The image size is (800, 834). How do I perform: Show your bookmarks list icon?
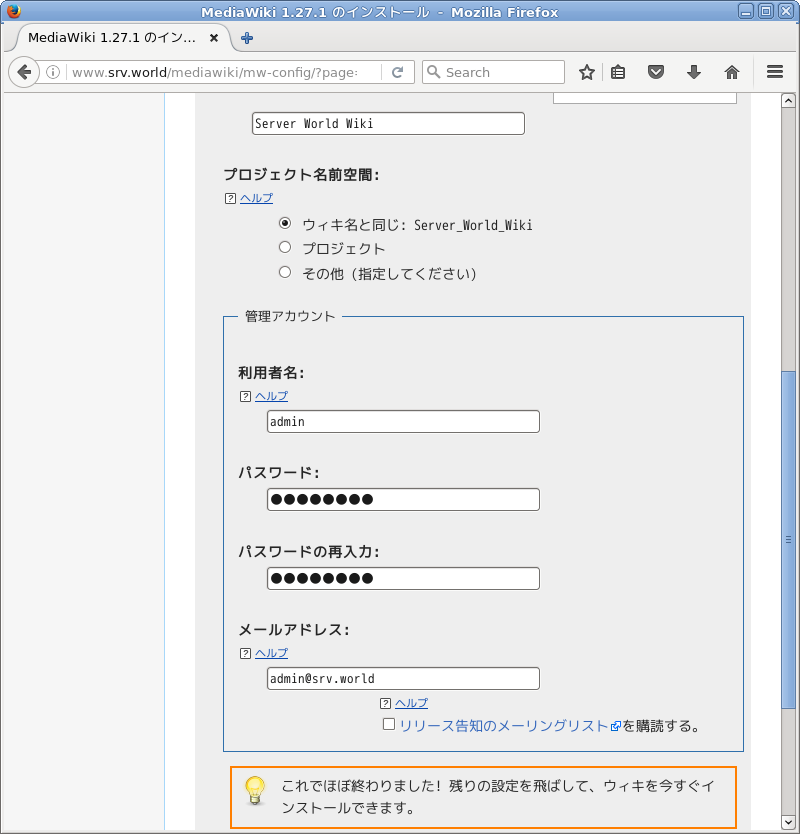pos(618,72)
